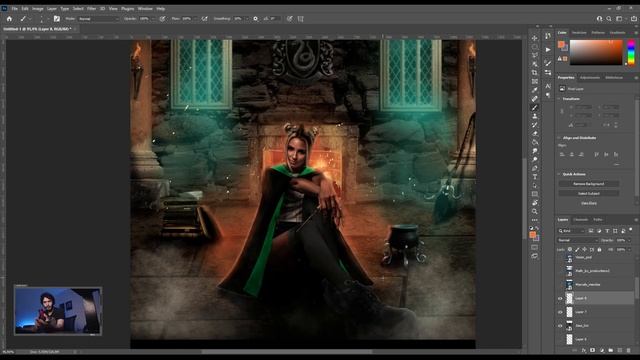Image resolution: width=640 pixels, height=360 pixels.
Task: Select the Clone Stamp tool
Action: pyautogui.click(x=534, y=116)
